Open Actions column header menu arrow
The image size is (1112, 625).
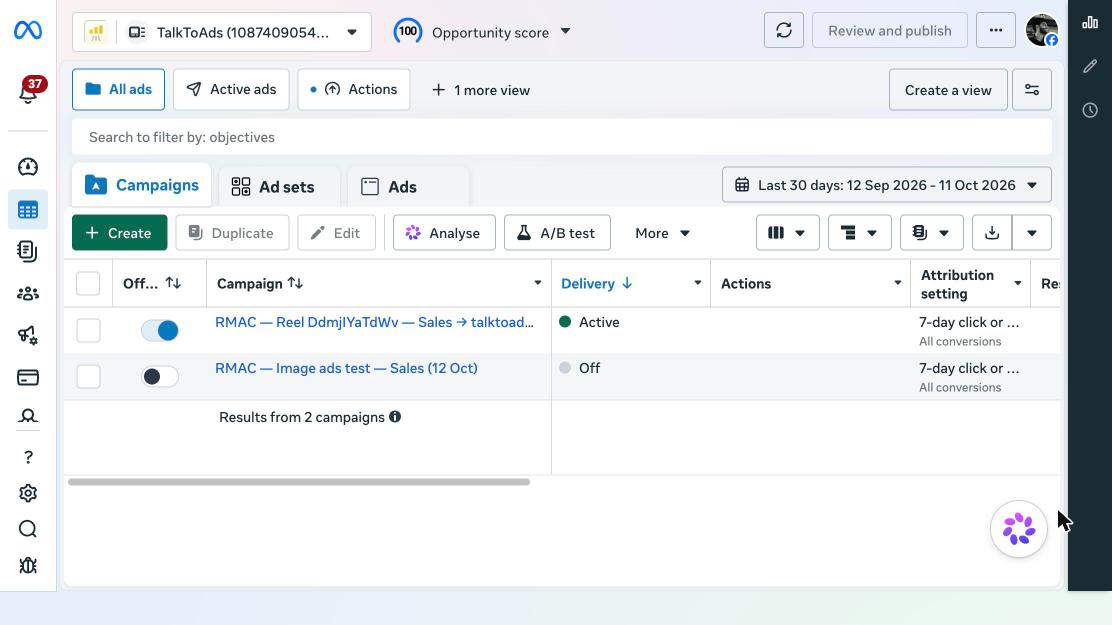pyautogui.click(x=898, y=283)
